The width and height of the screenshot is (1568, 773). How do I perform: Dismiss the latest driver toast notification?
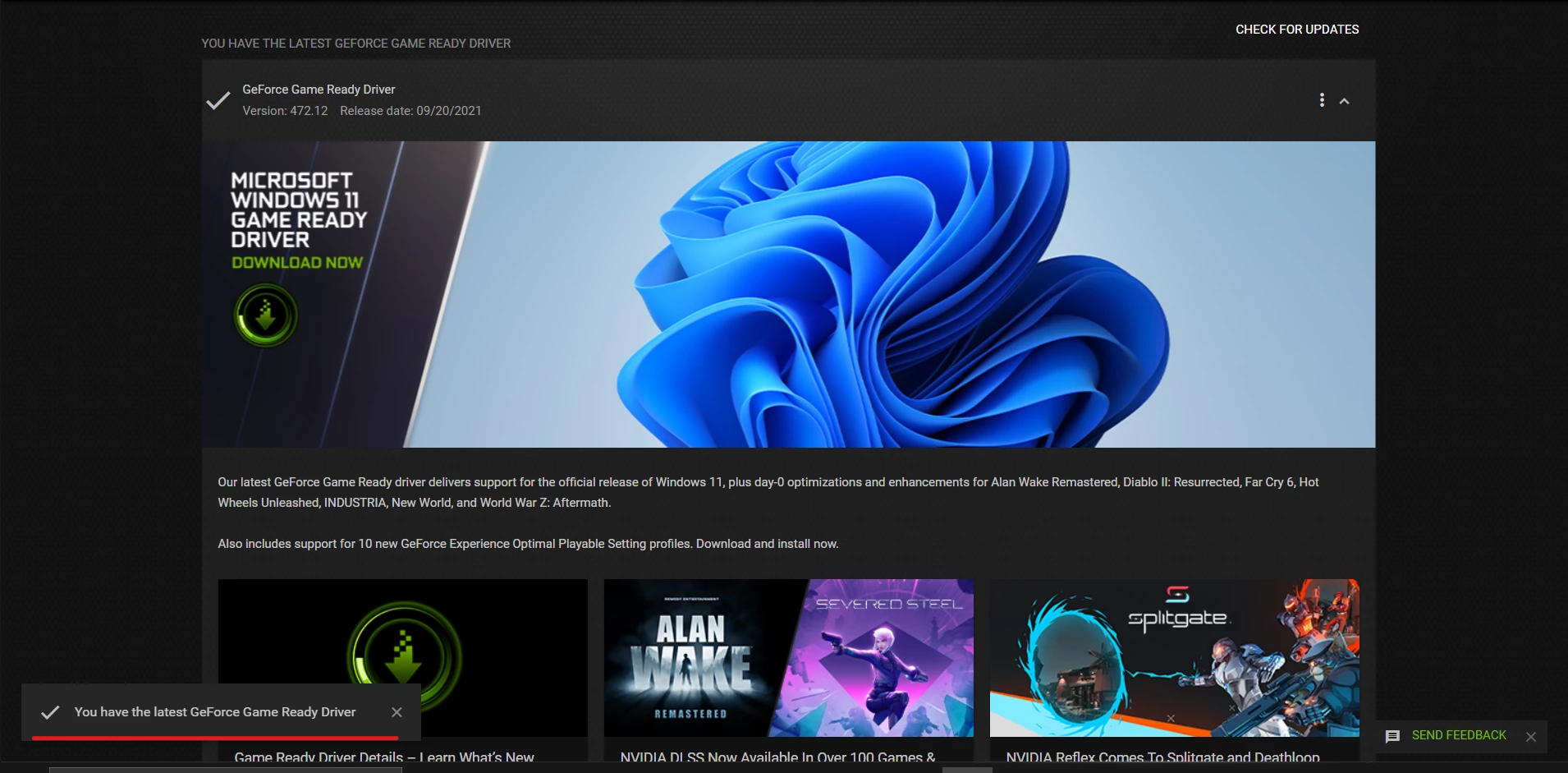(x=397, y=712)
